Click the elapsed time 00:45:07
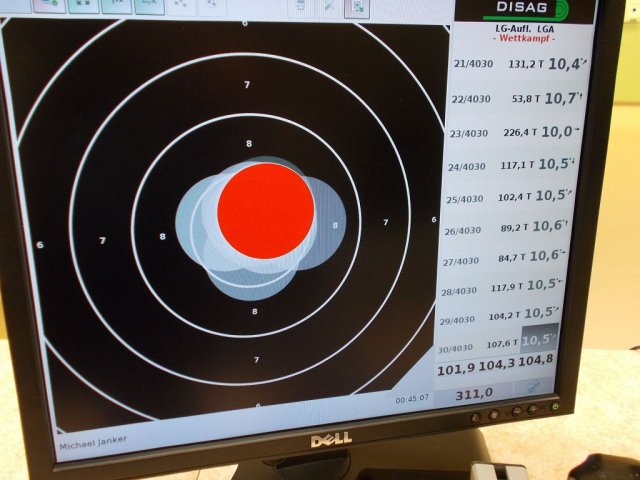 pyautogui.click(x=411, y=399)
